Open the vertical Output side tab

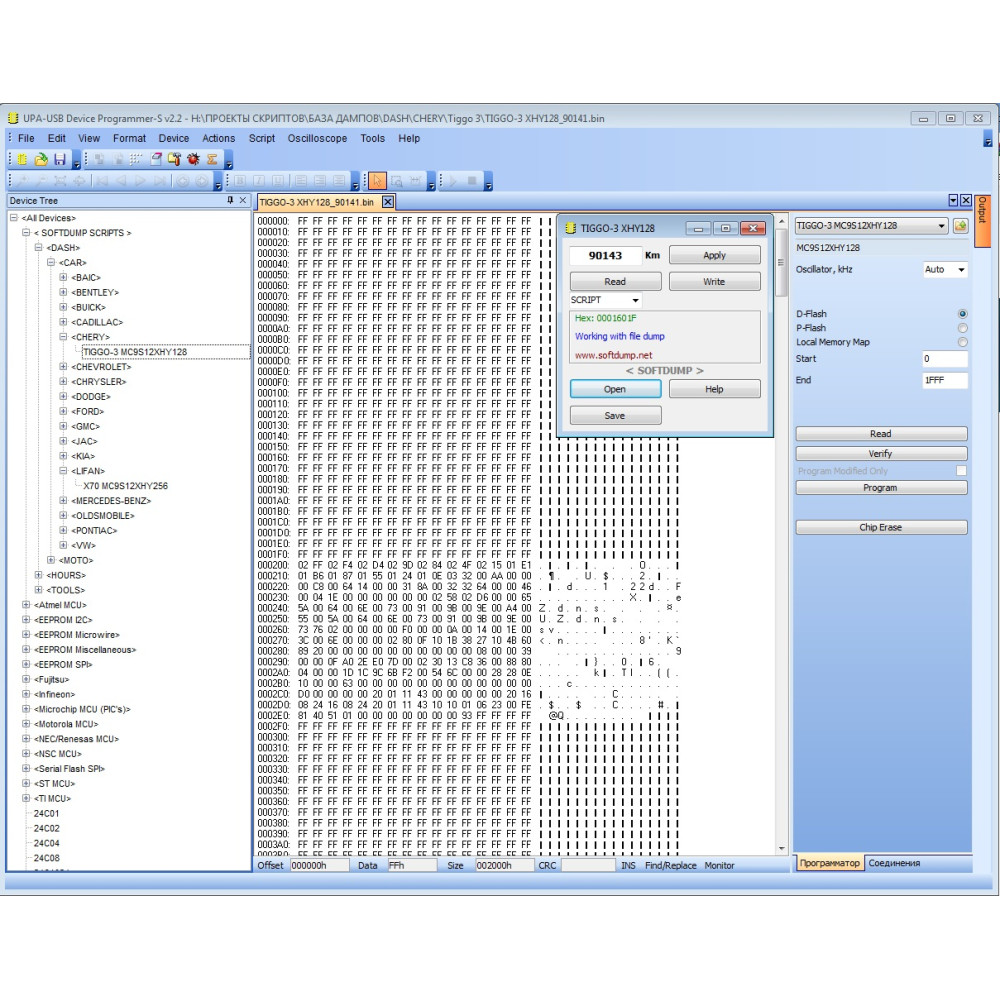[x=982, y=221]
